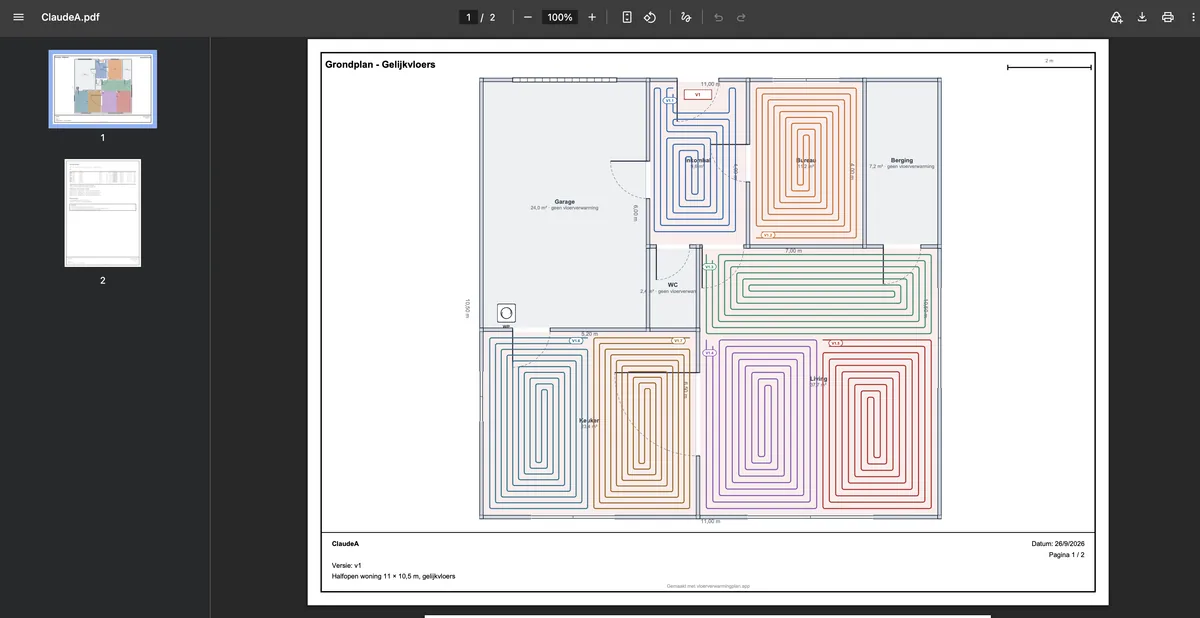This screenshot has height=618, width=1200.
Task: Click the 100% zoom level field
Action: (x=560, y=17)
